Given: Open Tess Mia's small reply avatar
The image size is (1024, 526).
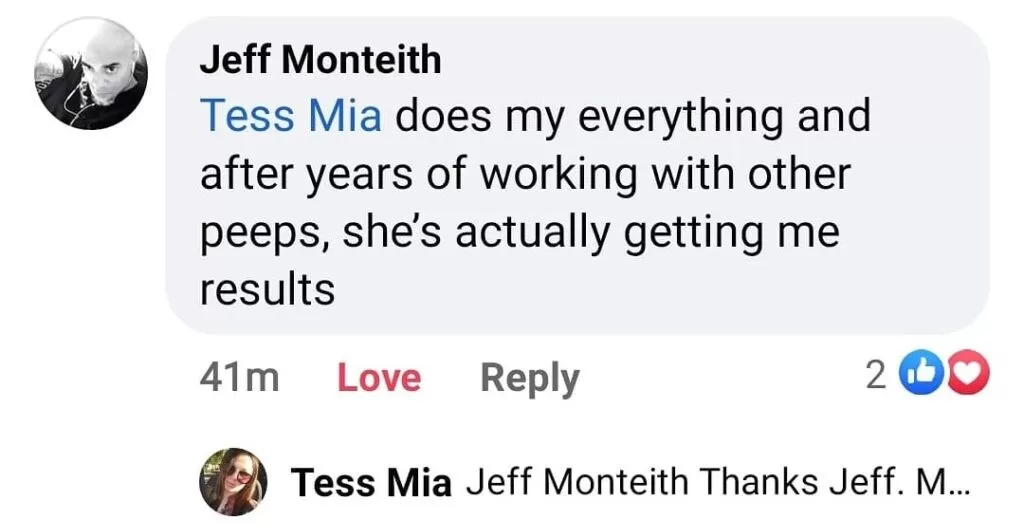Looking at the screenshot, I should (233, 481).
